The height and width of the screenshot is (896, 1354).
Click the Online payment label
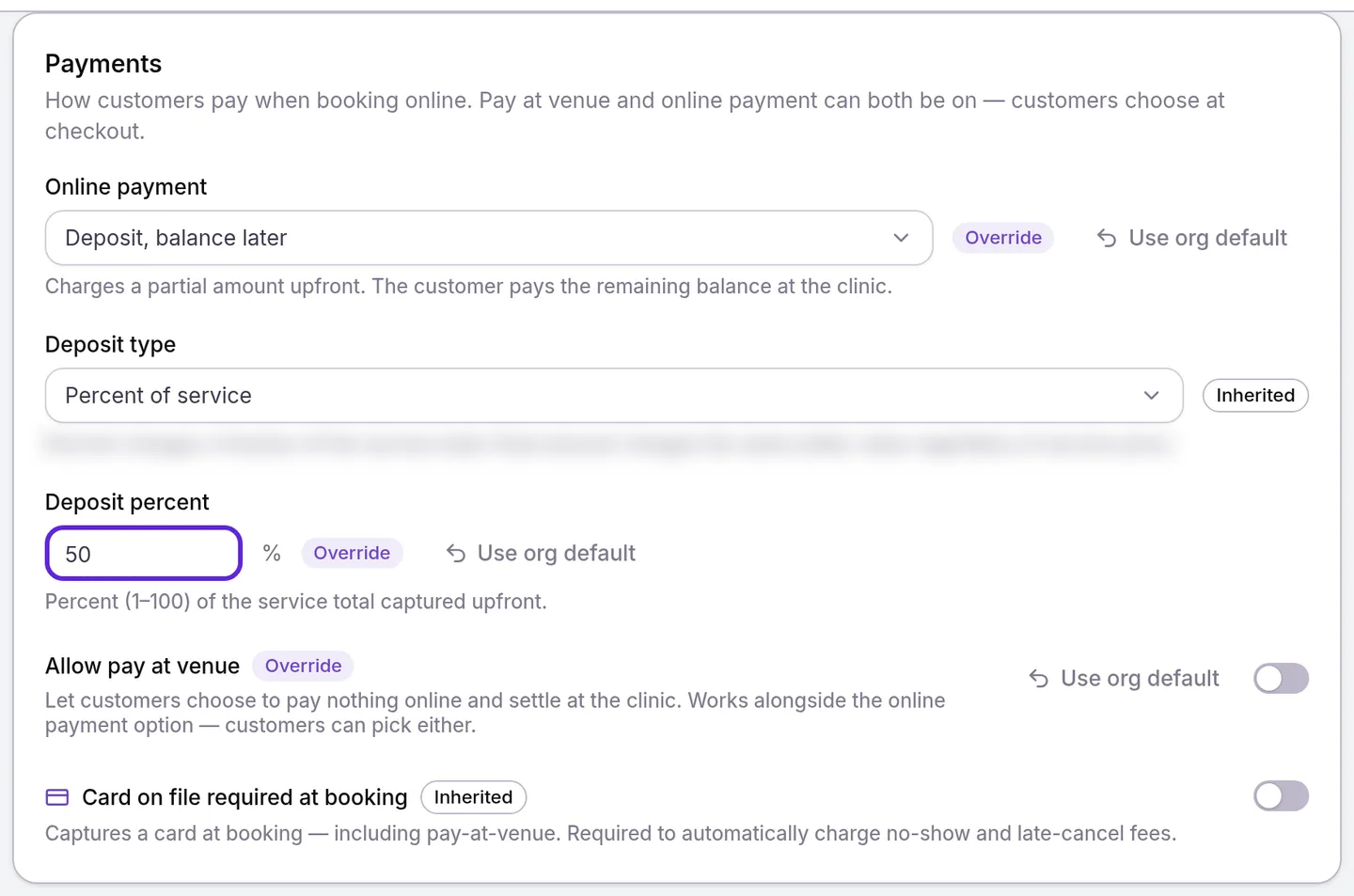(x=126, y=187)
